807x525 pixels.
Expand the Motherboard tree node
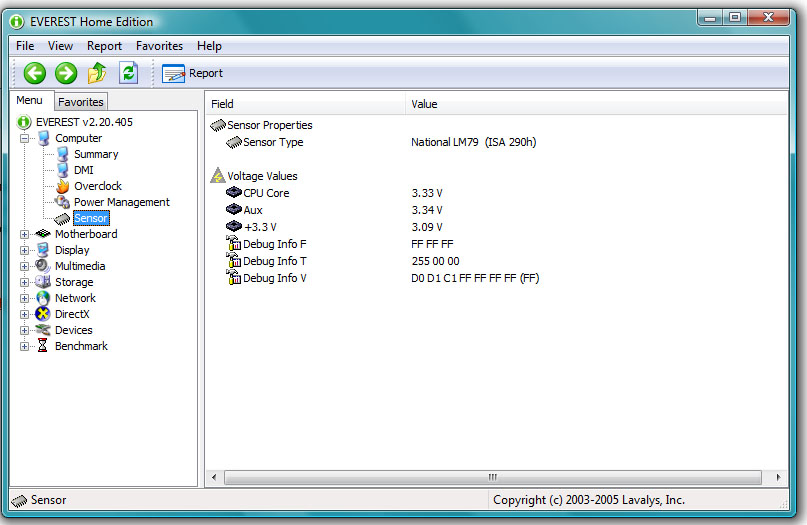point(24,234)
